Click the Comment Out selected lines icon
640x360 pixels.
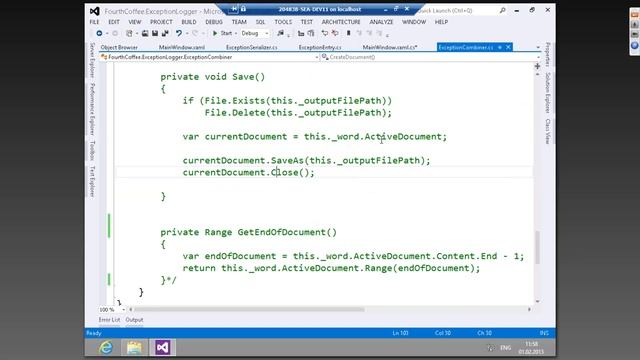pyautogui.click(x=325, y=33)
